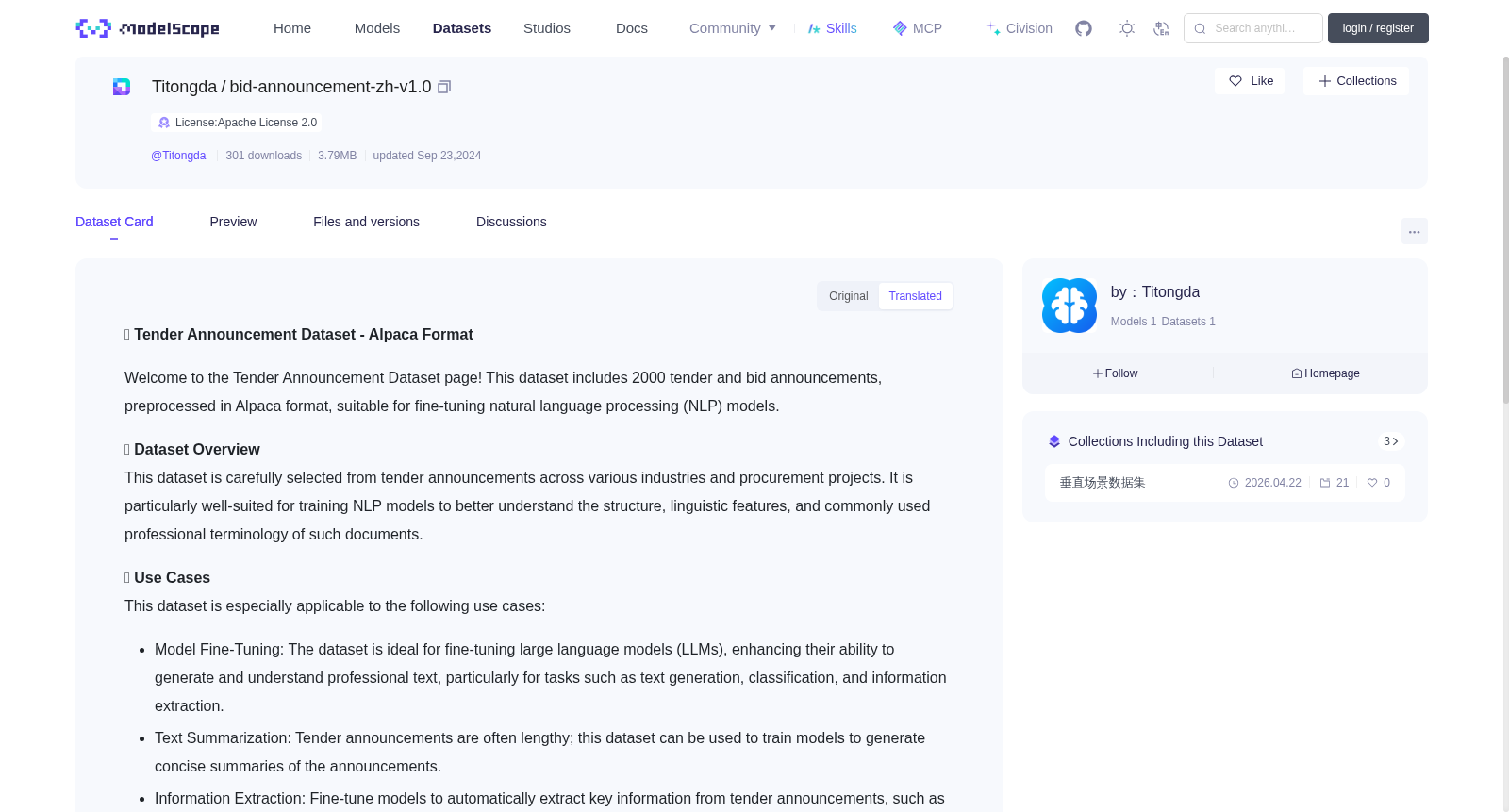Open the 垂直场景数据集 collection
This screenshot has width=1509, height=812.
(1103, 483)
